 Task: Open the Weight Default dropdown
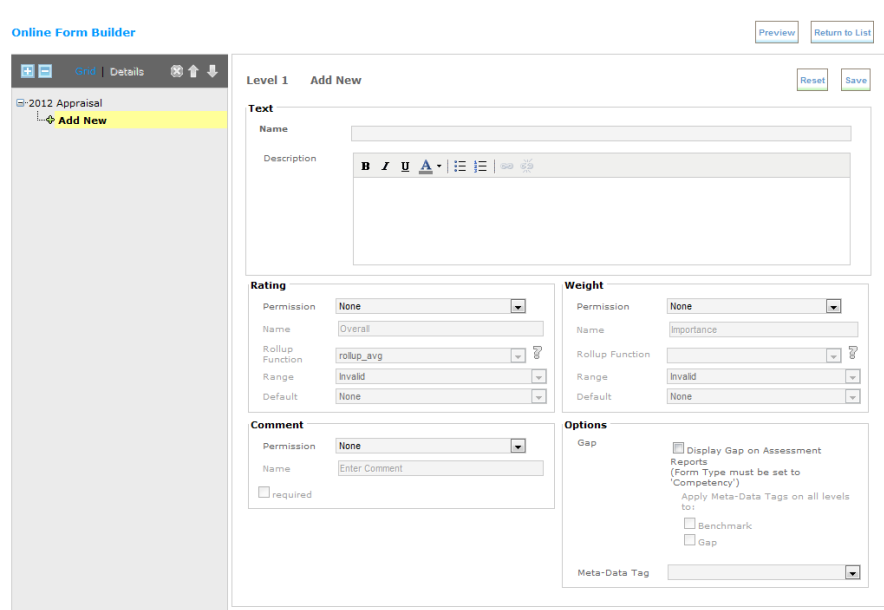coord(764,397)
